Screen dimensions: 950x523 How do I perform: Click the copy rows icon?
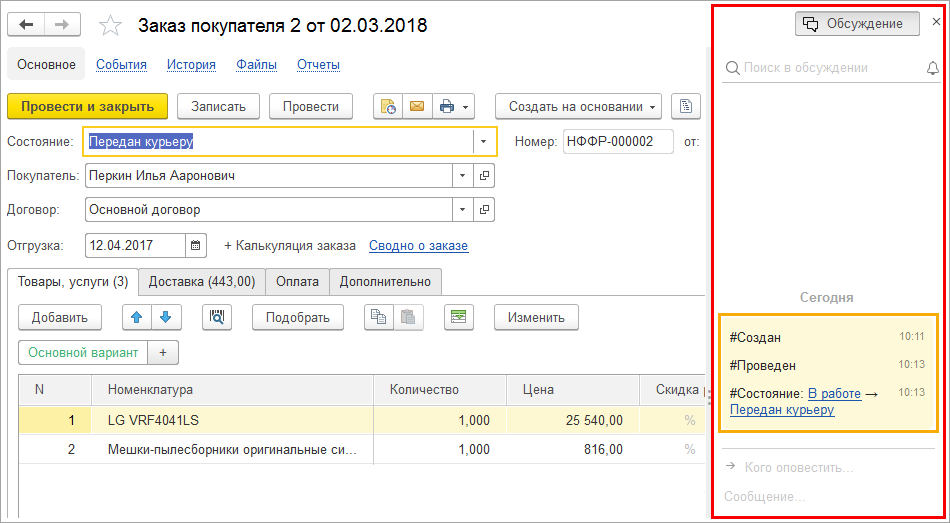pos(378,318)
